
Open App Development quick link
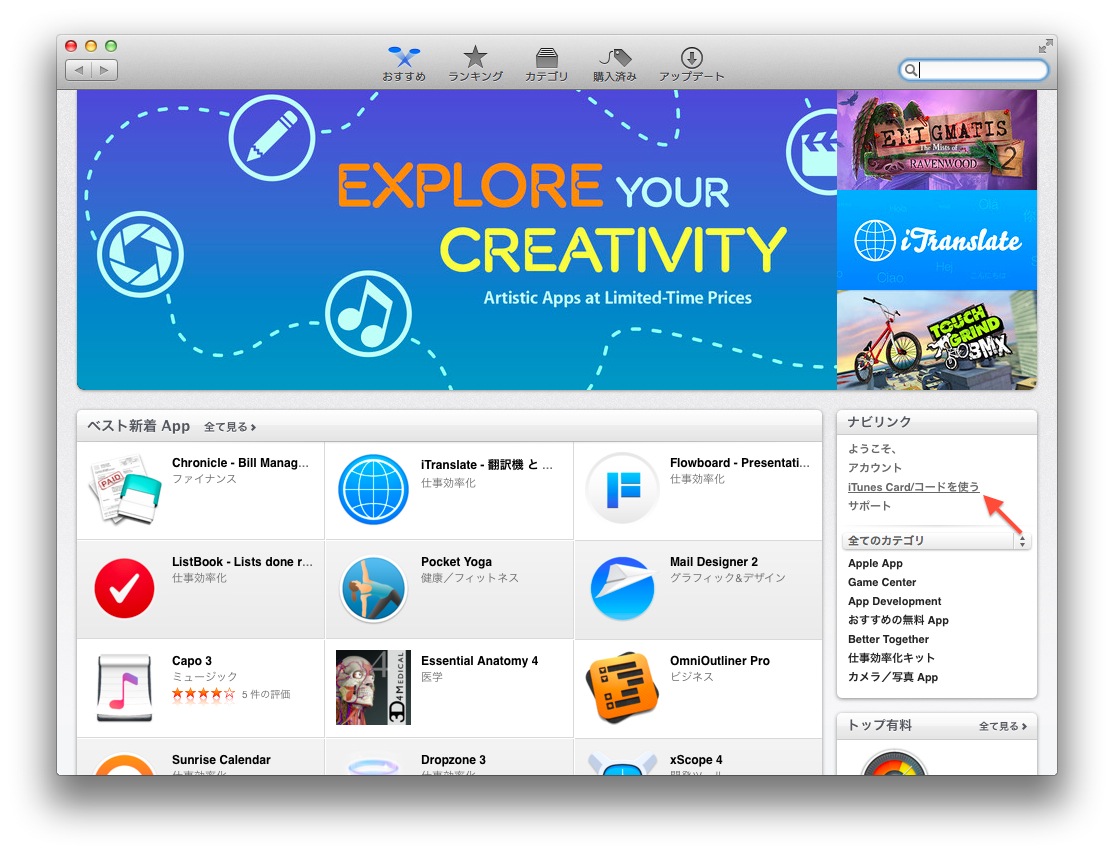tap(894, 602)
